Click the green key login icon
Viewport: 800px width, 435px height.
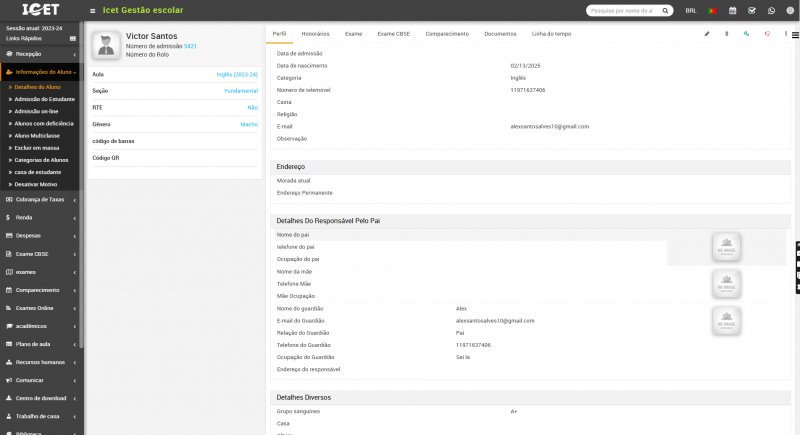pos(746,33)
